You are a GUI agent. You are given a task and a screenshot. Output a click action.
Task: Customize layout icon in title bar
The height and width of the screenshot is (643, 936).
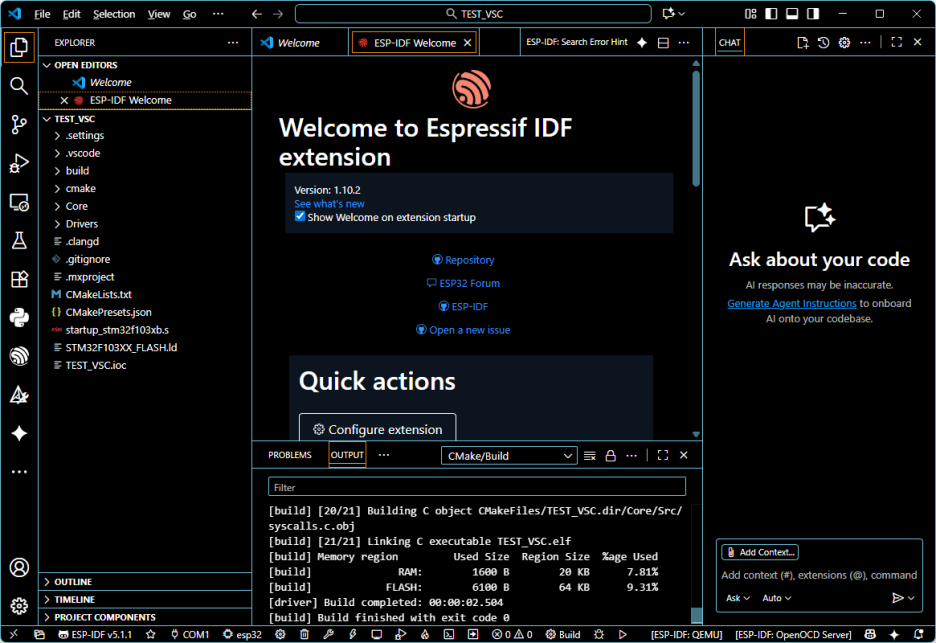coord(750,14)
